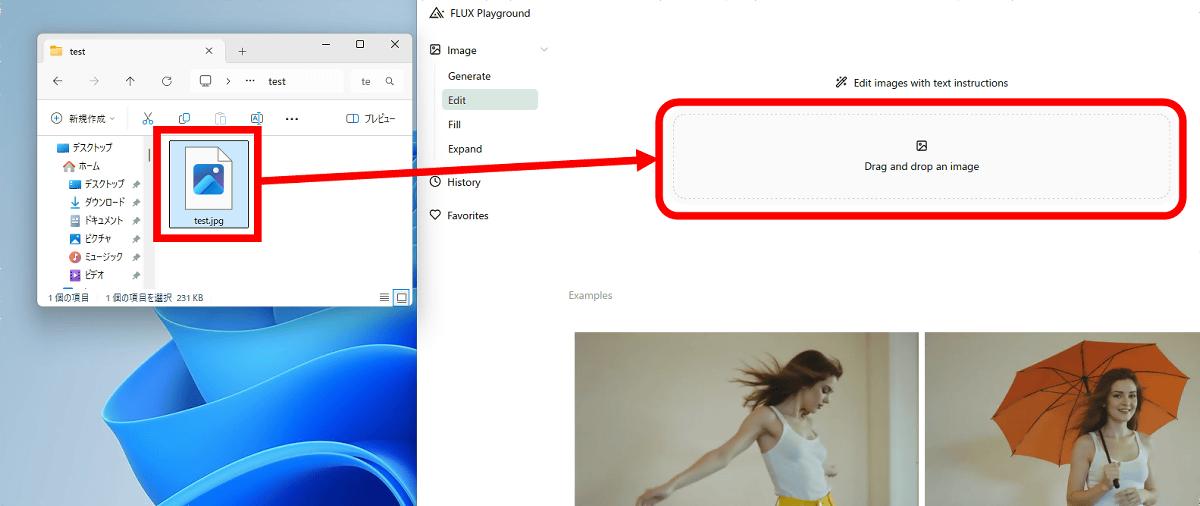Click the This PC monitor icon in address bar

click(206, 81)
